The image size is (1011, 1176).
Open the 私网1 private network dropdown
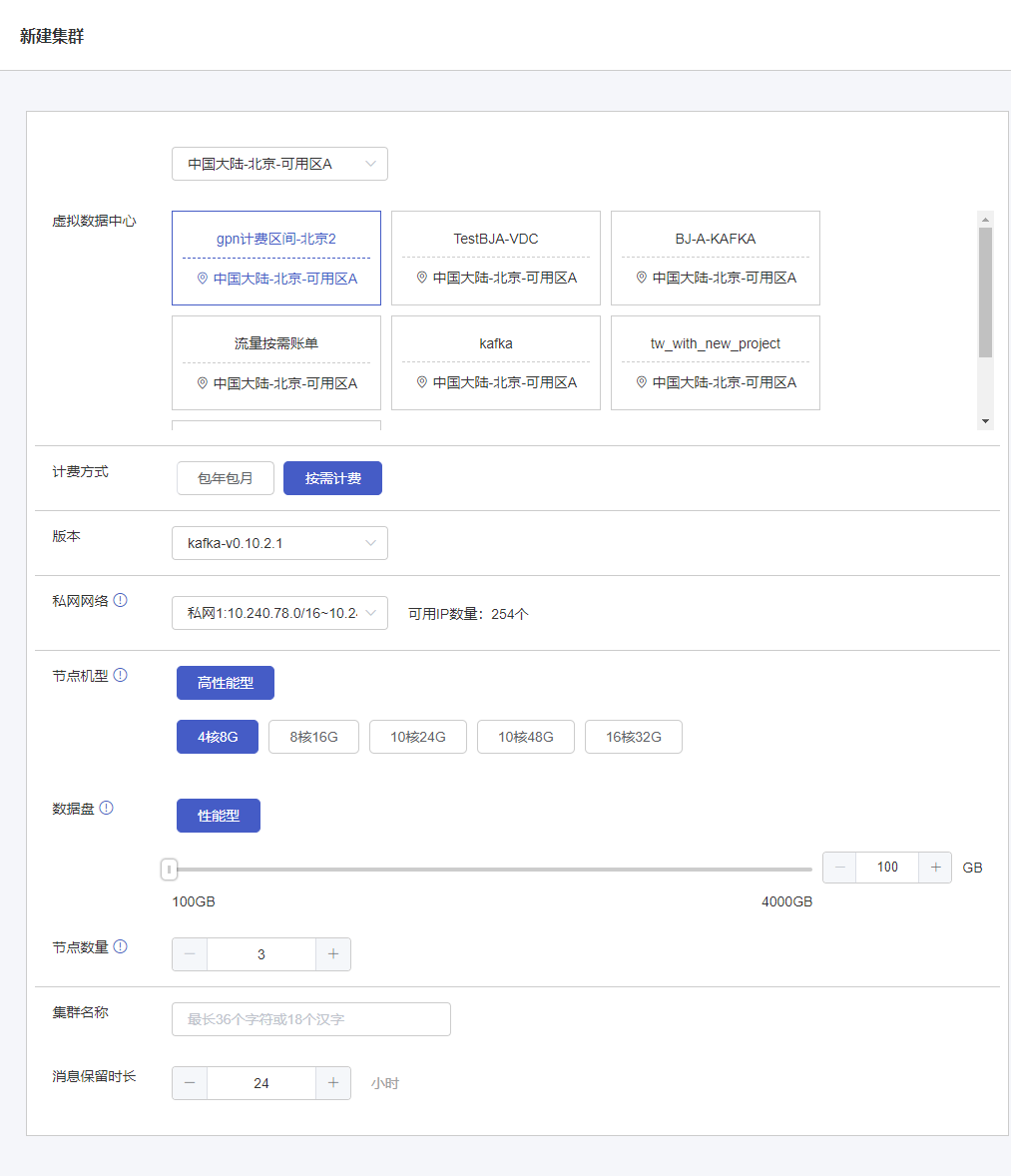pos(279,613)
